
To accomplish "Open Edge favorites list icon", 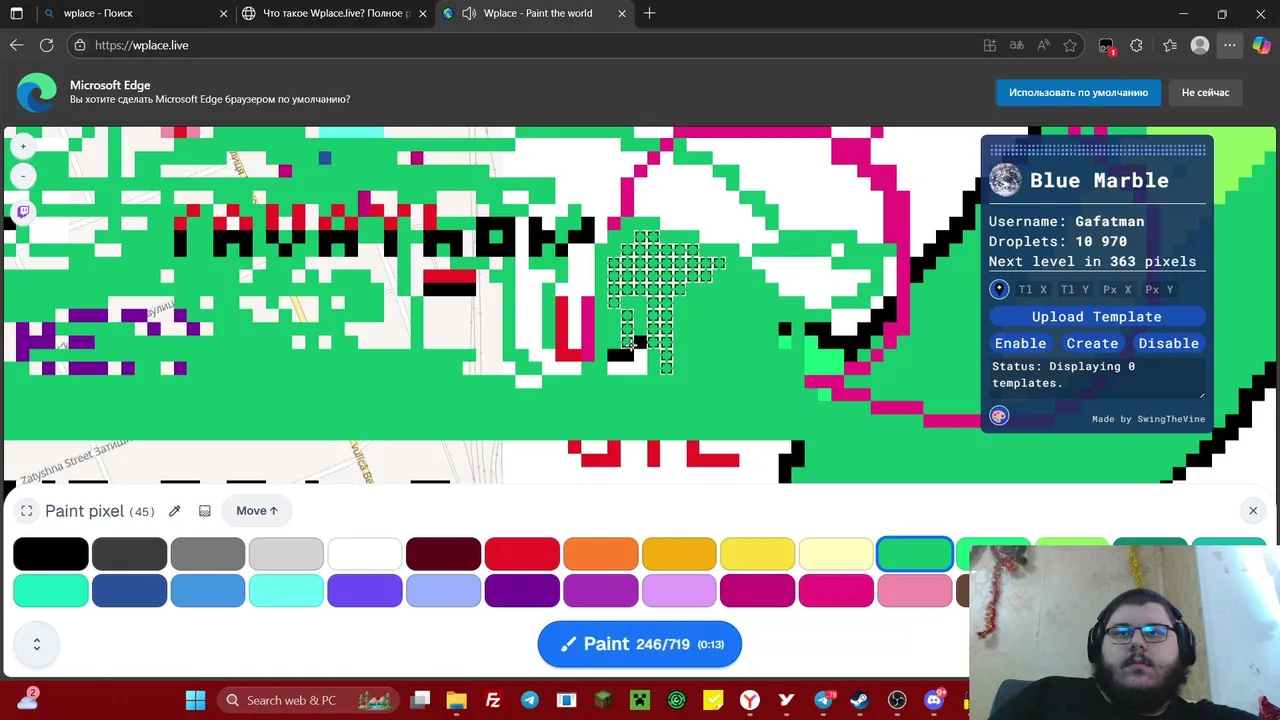I will tap(1170, 45).
